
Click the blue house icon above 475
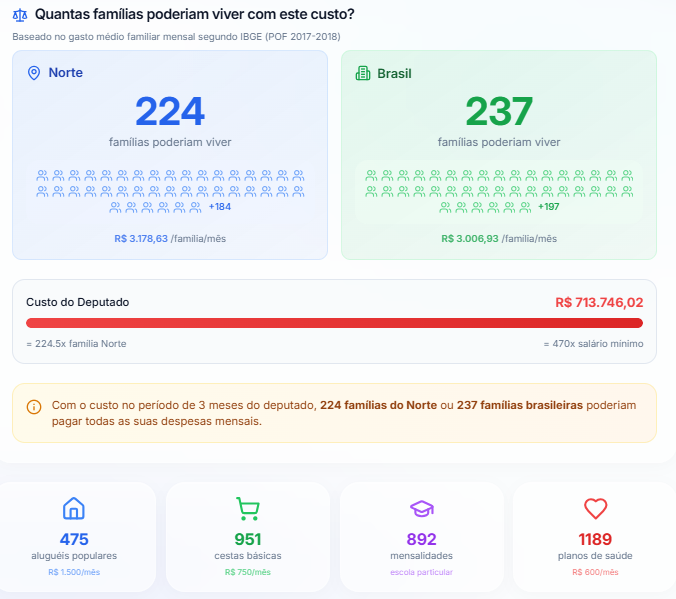(x=74, y=509)
